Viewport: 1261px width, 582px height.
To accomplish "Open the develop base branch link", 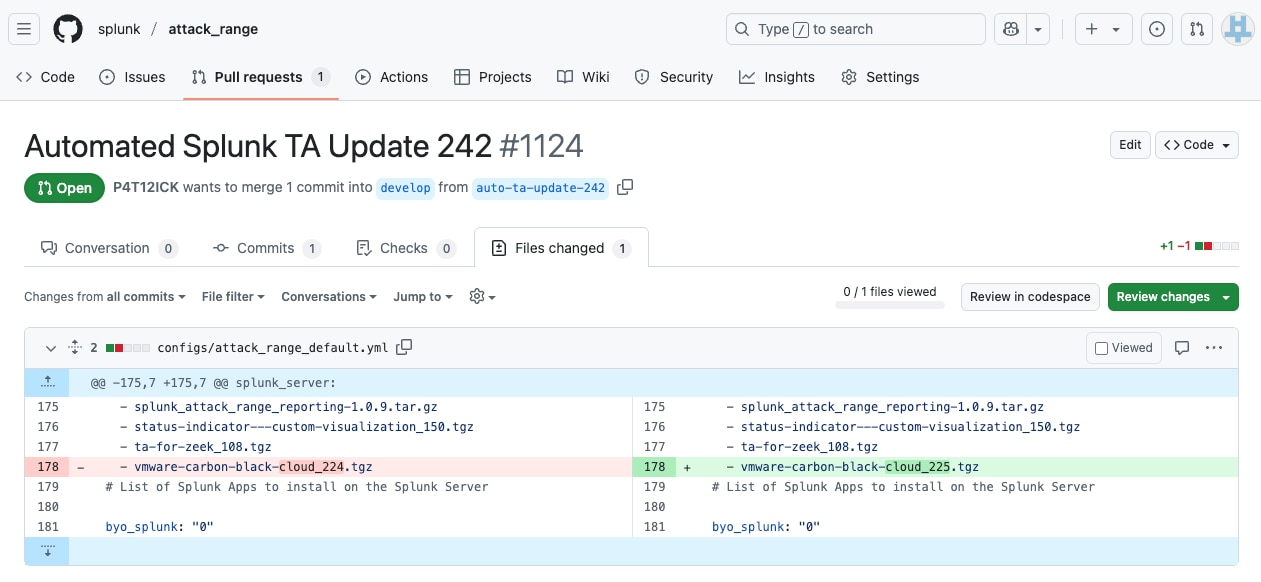I will (406, 188).
